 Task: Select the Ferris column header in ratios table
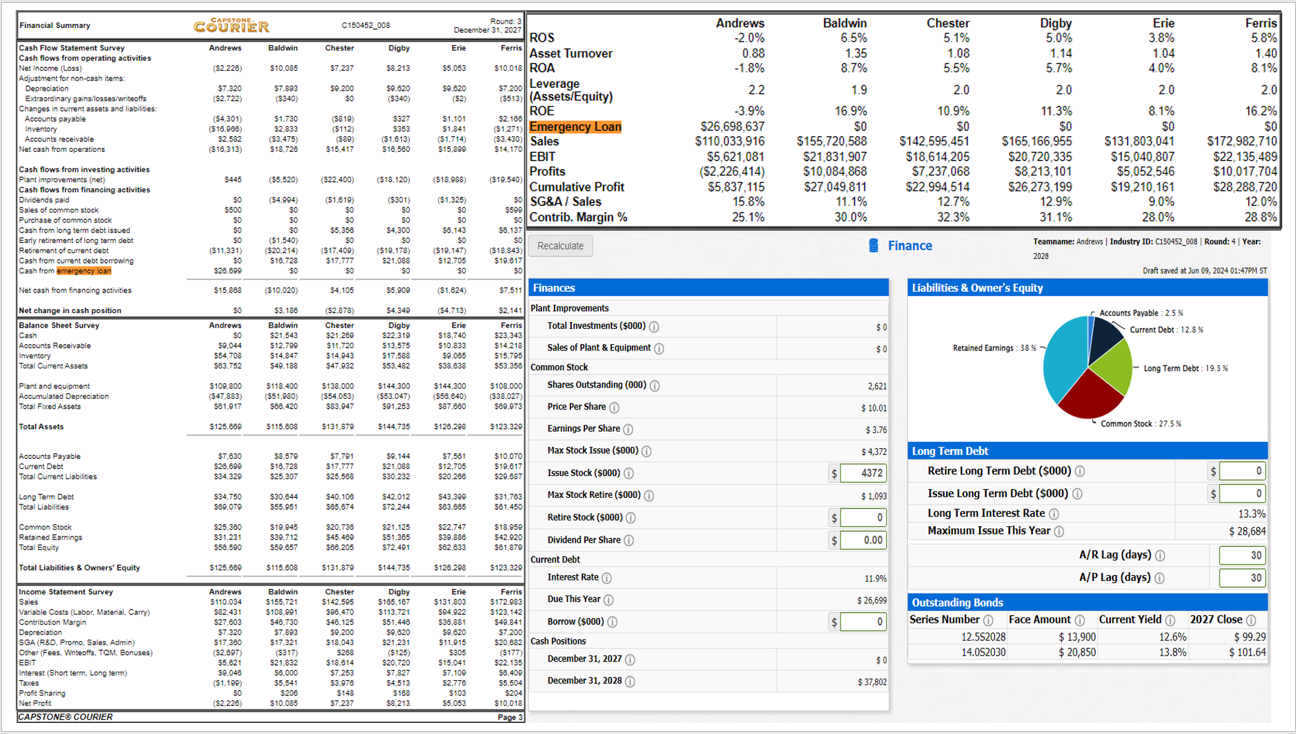point(1260,23)
